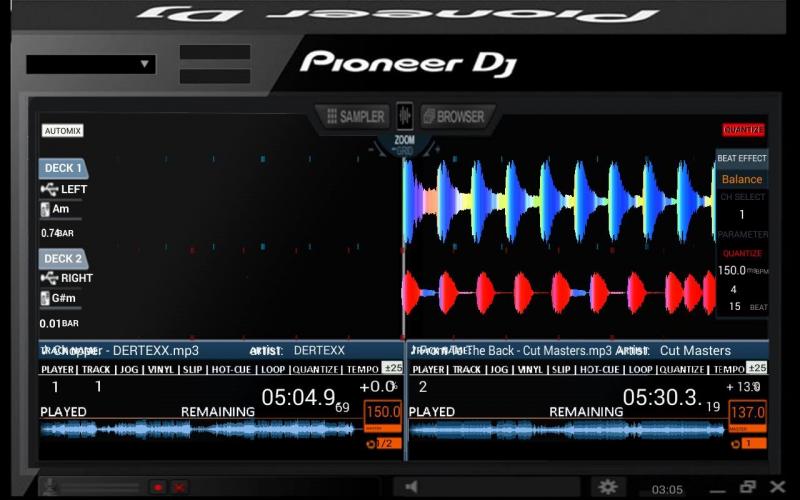Click Deck 1 LOOP status label
Viewport: 800px width, 500px height.
(x=273, y=369)
